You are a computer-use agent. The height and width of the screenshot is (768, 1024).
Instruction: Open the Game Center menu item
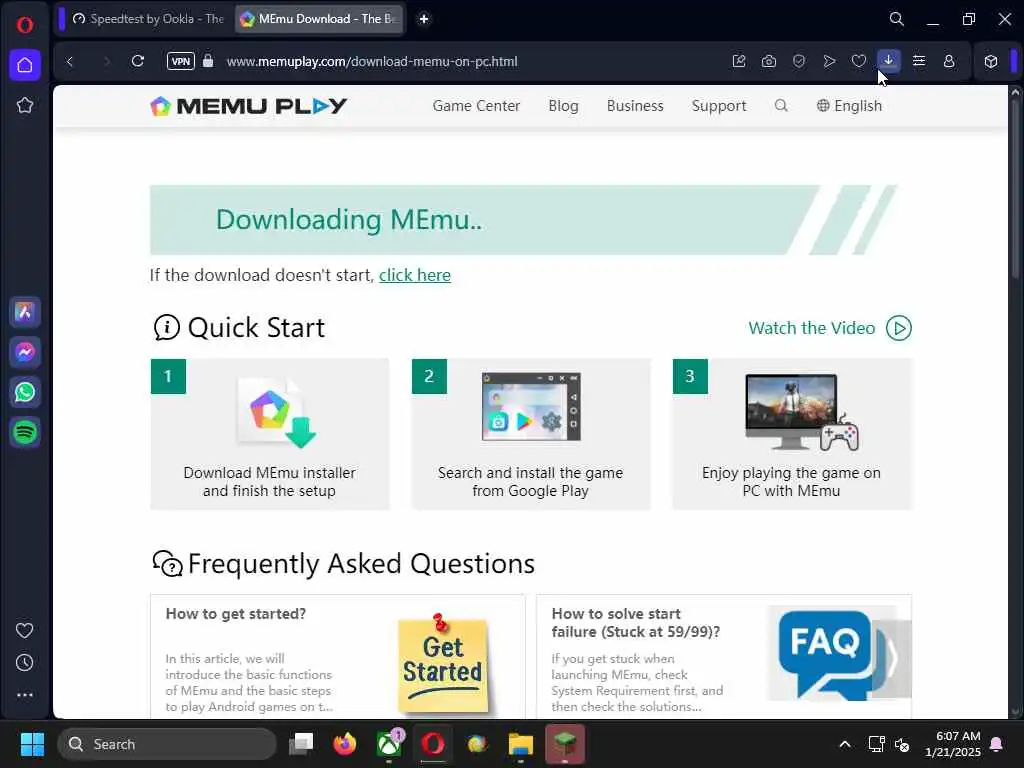[476, 106]
